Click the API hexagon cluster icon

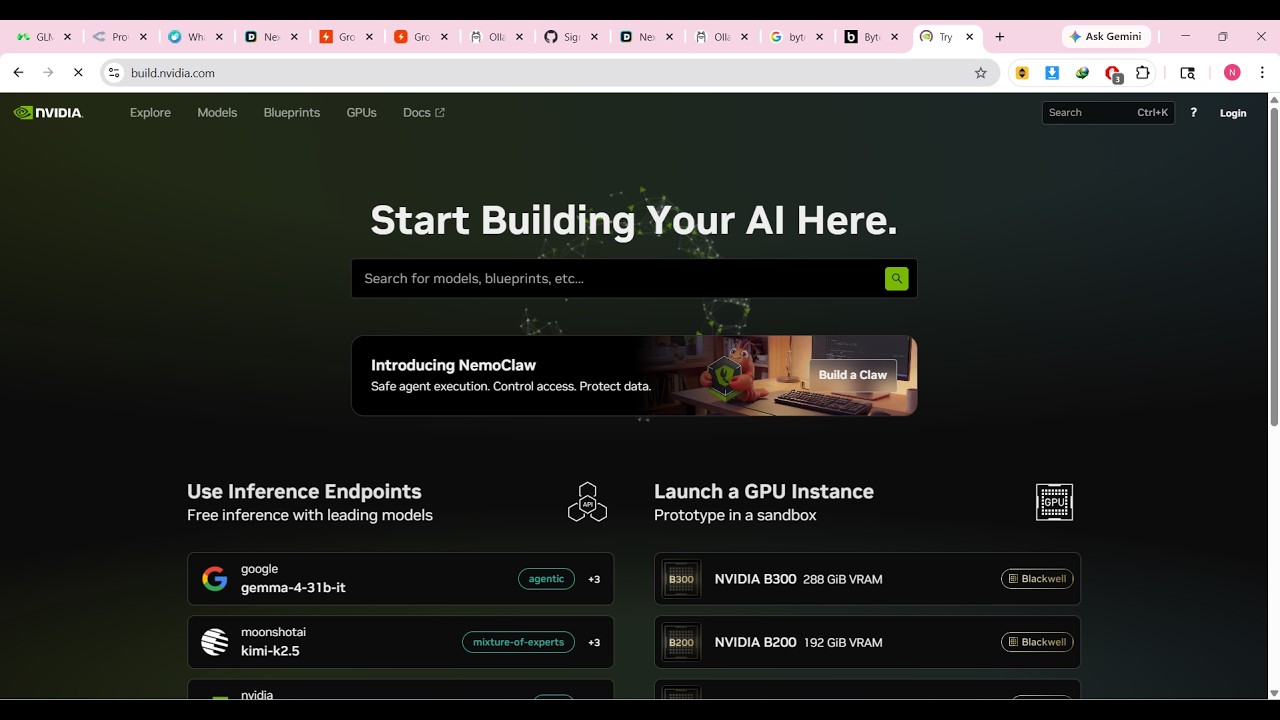[x=587, y=502]
